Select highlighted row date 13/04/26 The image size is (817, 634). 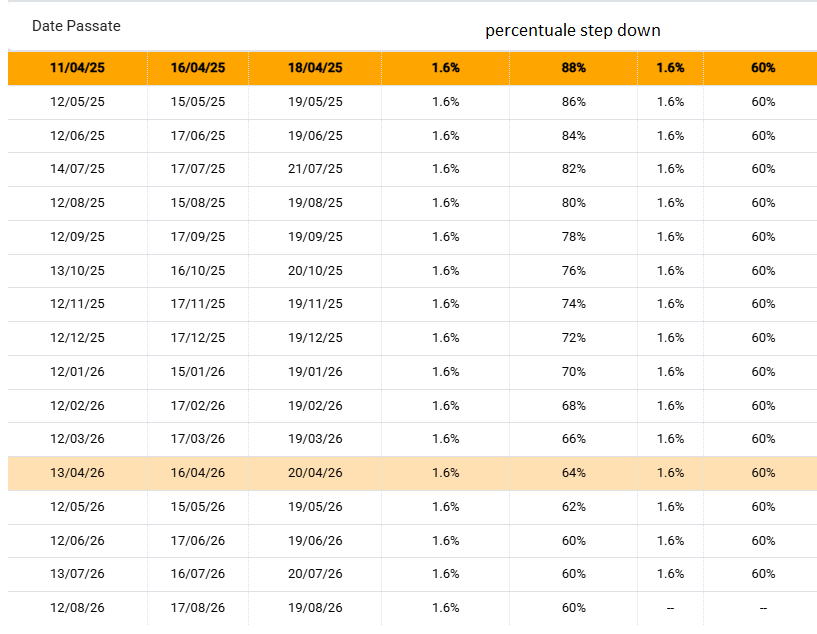coord(77,473)
